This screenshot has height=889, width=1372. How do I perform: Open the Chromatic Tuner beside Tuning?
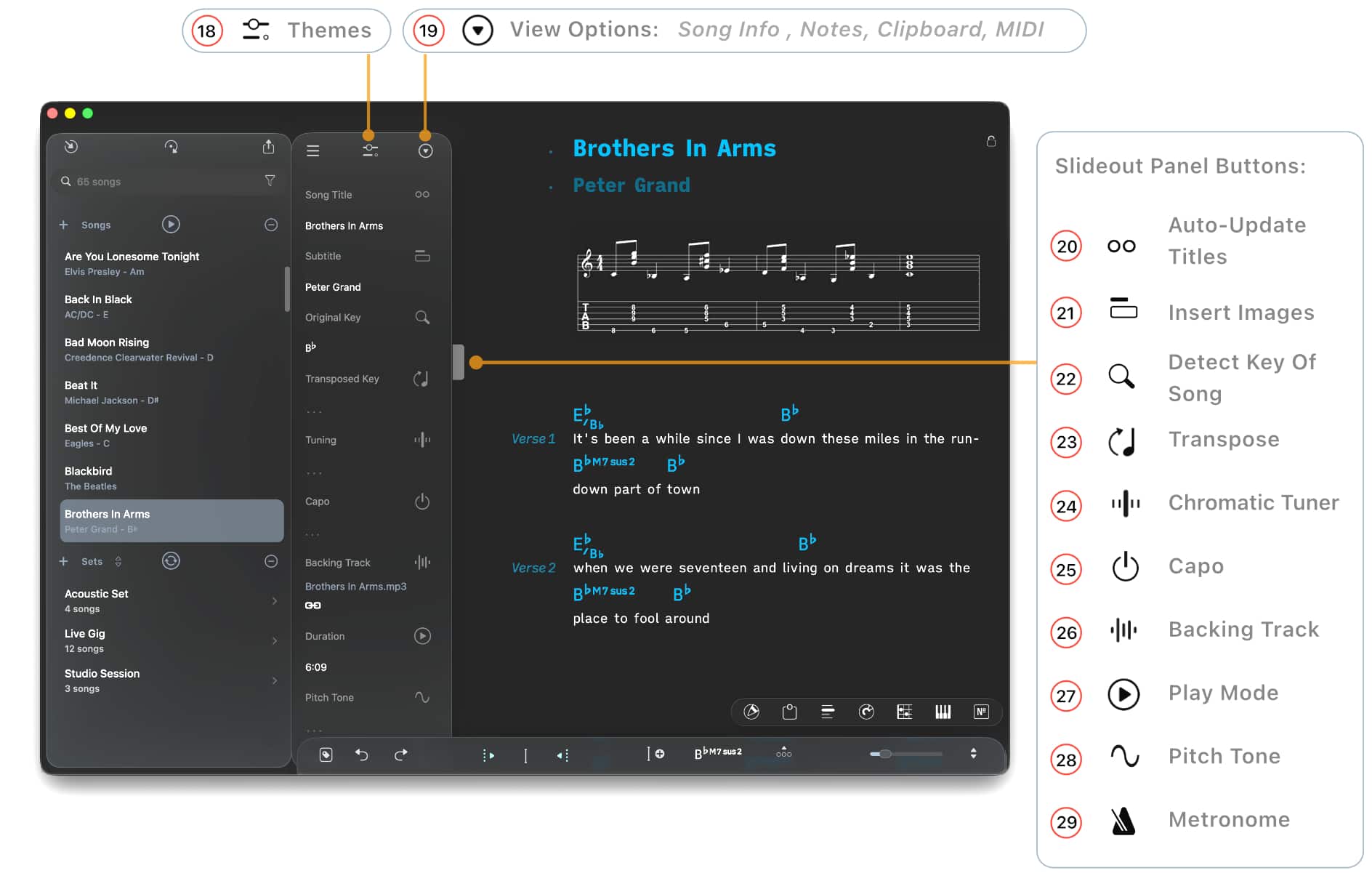click(x=422, y=440)
